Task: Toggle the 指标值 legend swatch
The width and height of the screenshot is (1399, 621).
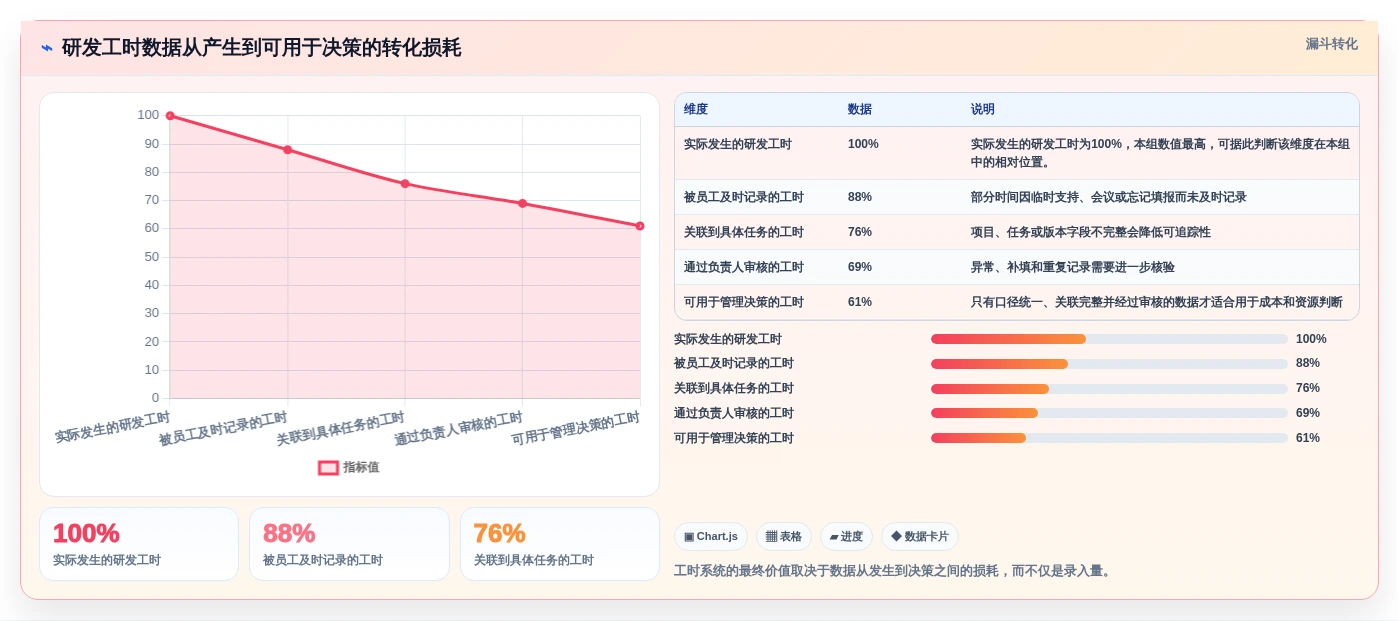Action: pyautogui.click(x=328, y=467)
